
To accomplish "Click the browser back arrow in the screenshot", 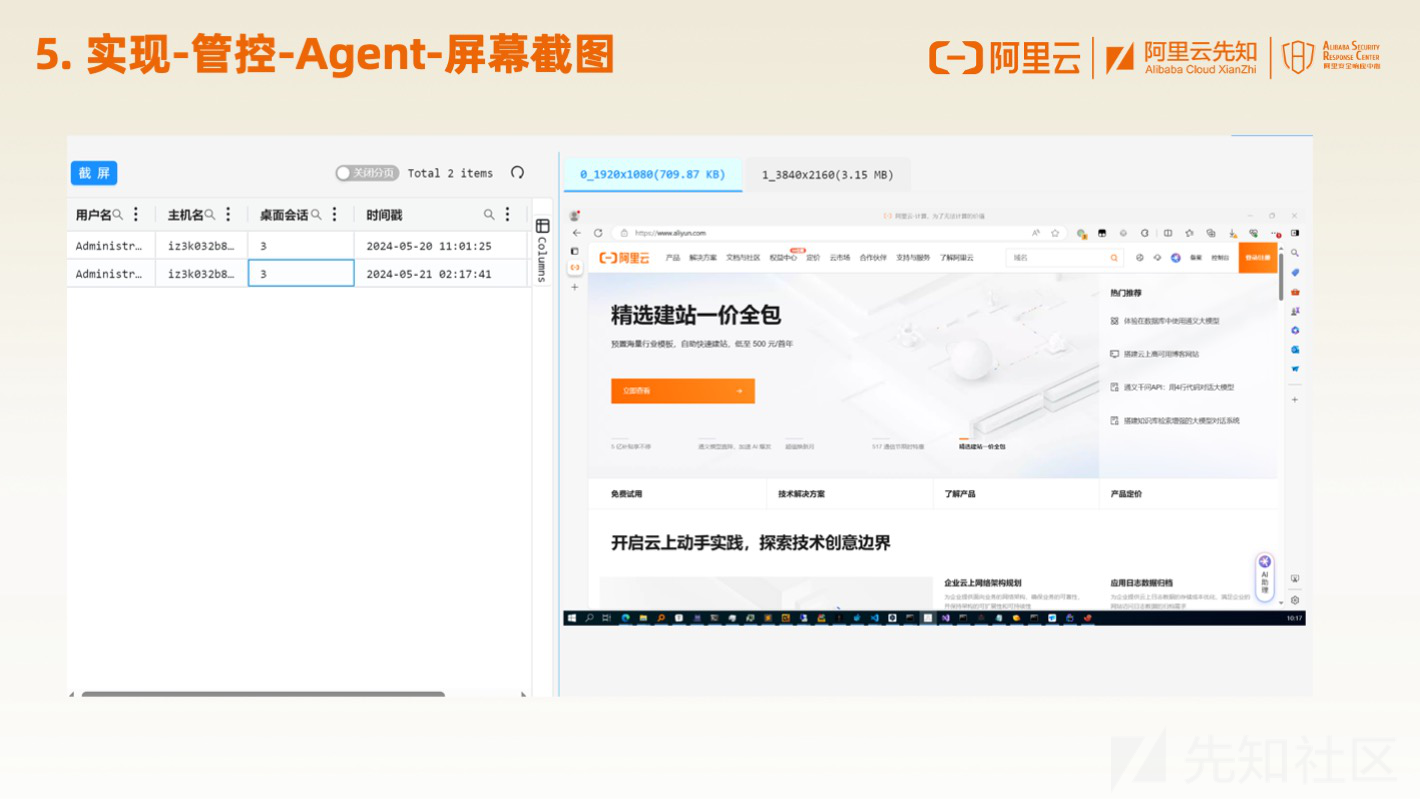I will click(x=576, y=233).
